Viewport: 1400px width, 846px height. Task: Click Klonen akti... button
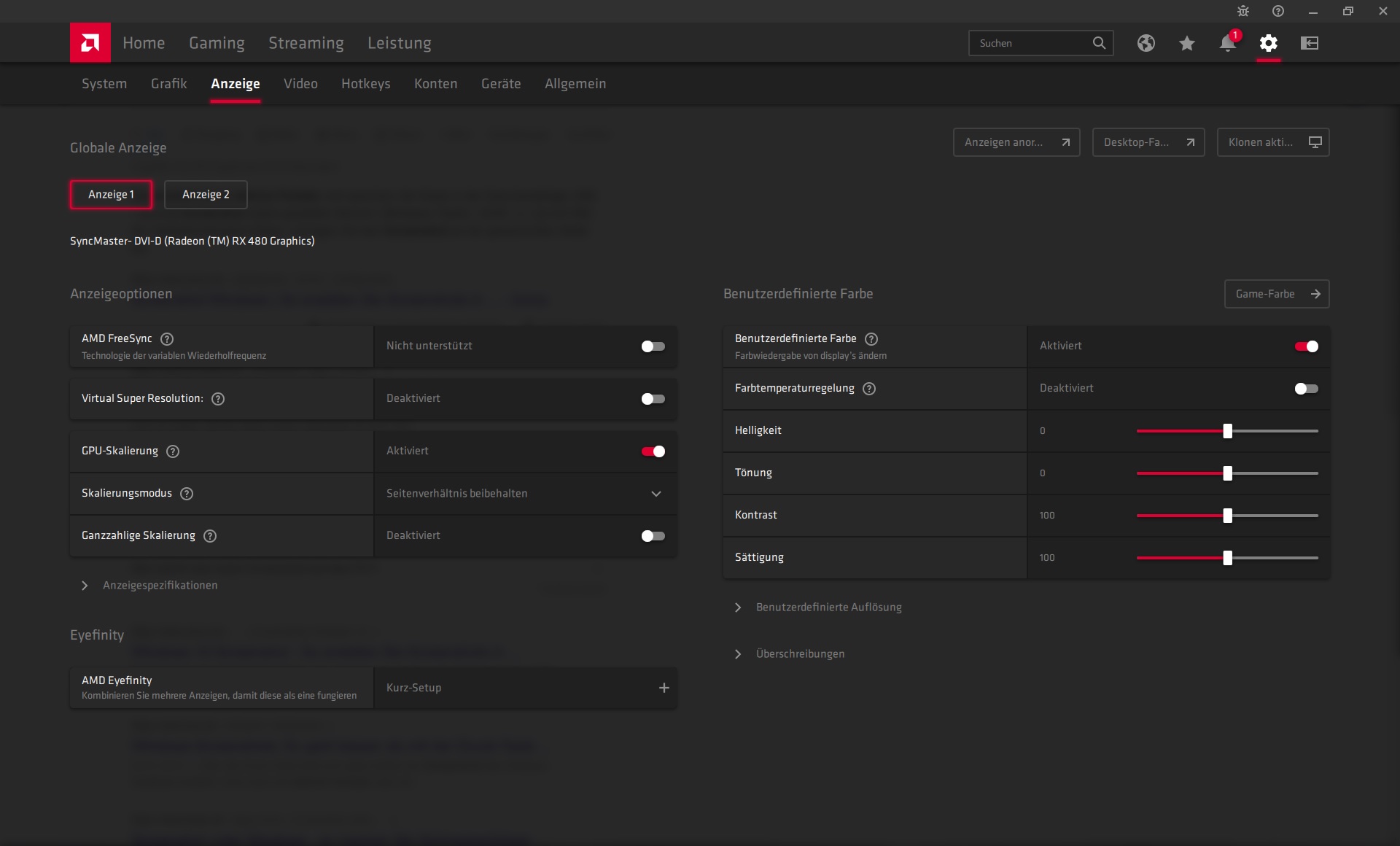point(1273,142)
